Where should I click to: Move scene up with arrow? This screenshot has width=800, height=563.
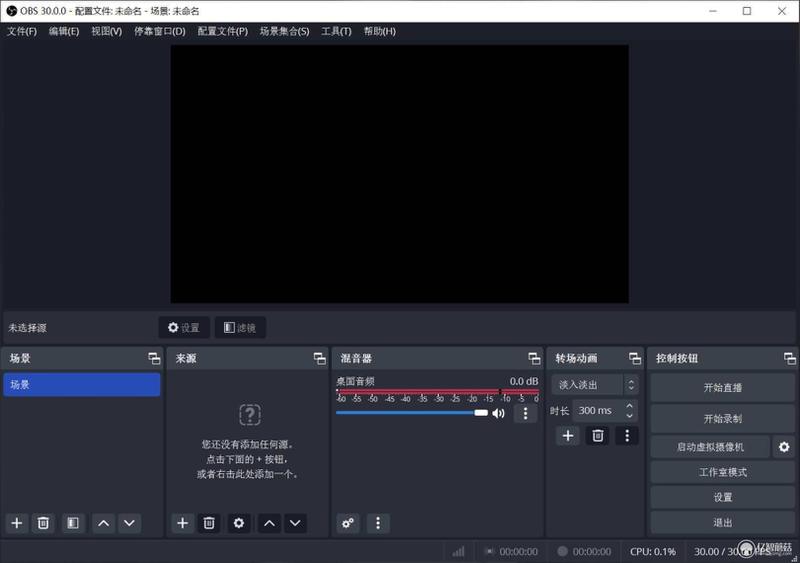(x=103, y=523)
